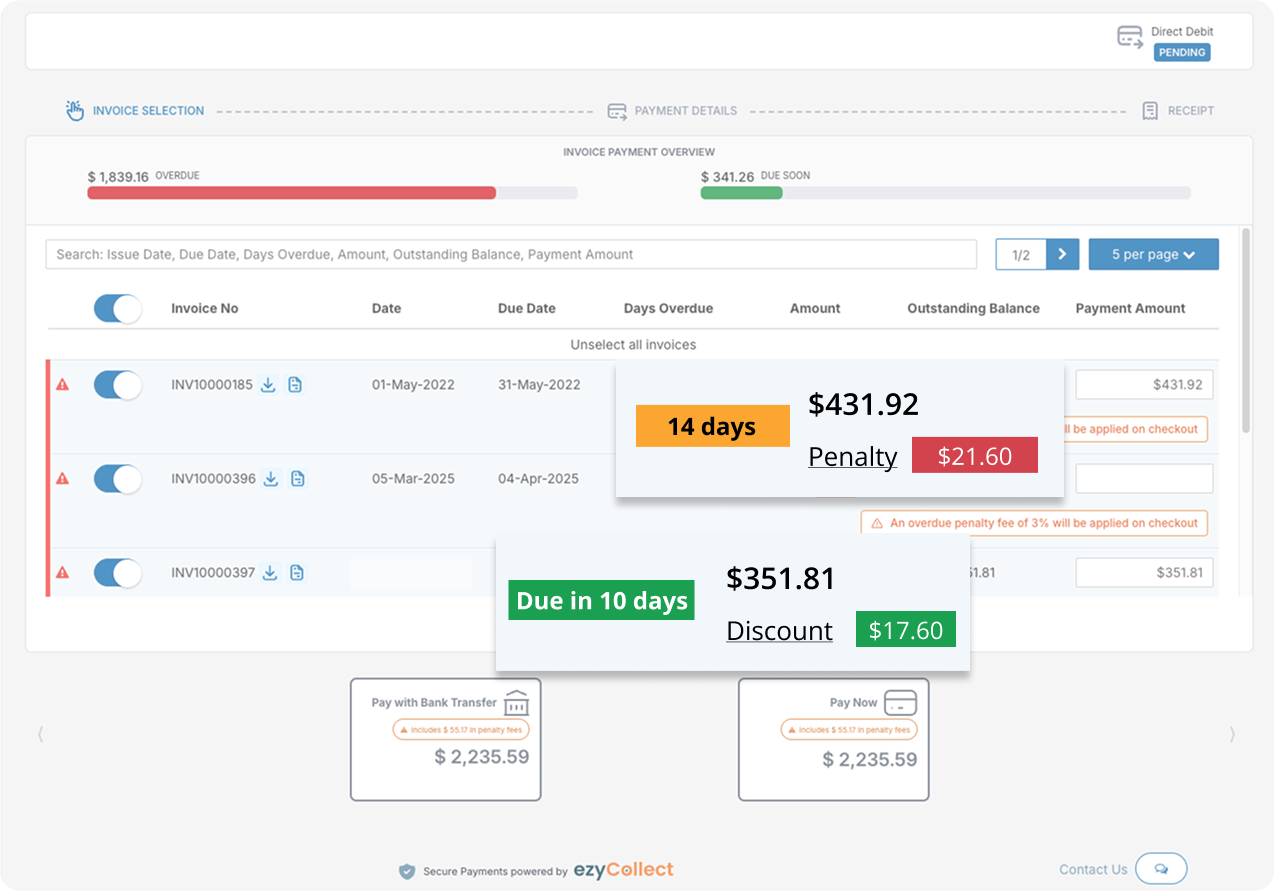Go to next page of invoices

coord(1062,254)
